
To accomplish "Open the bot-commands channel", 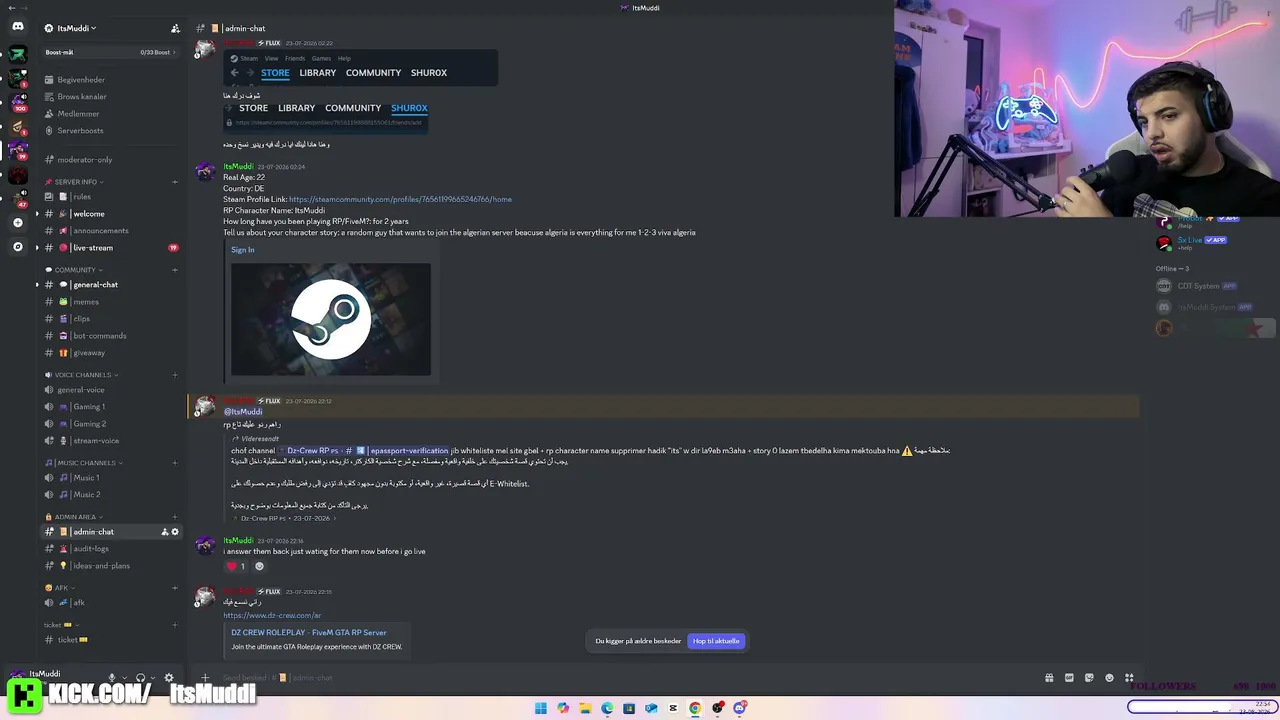I will tap(111, 336).
